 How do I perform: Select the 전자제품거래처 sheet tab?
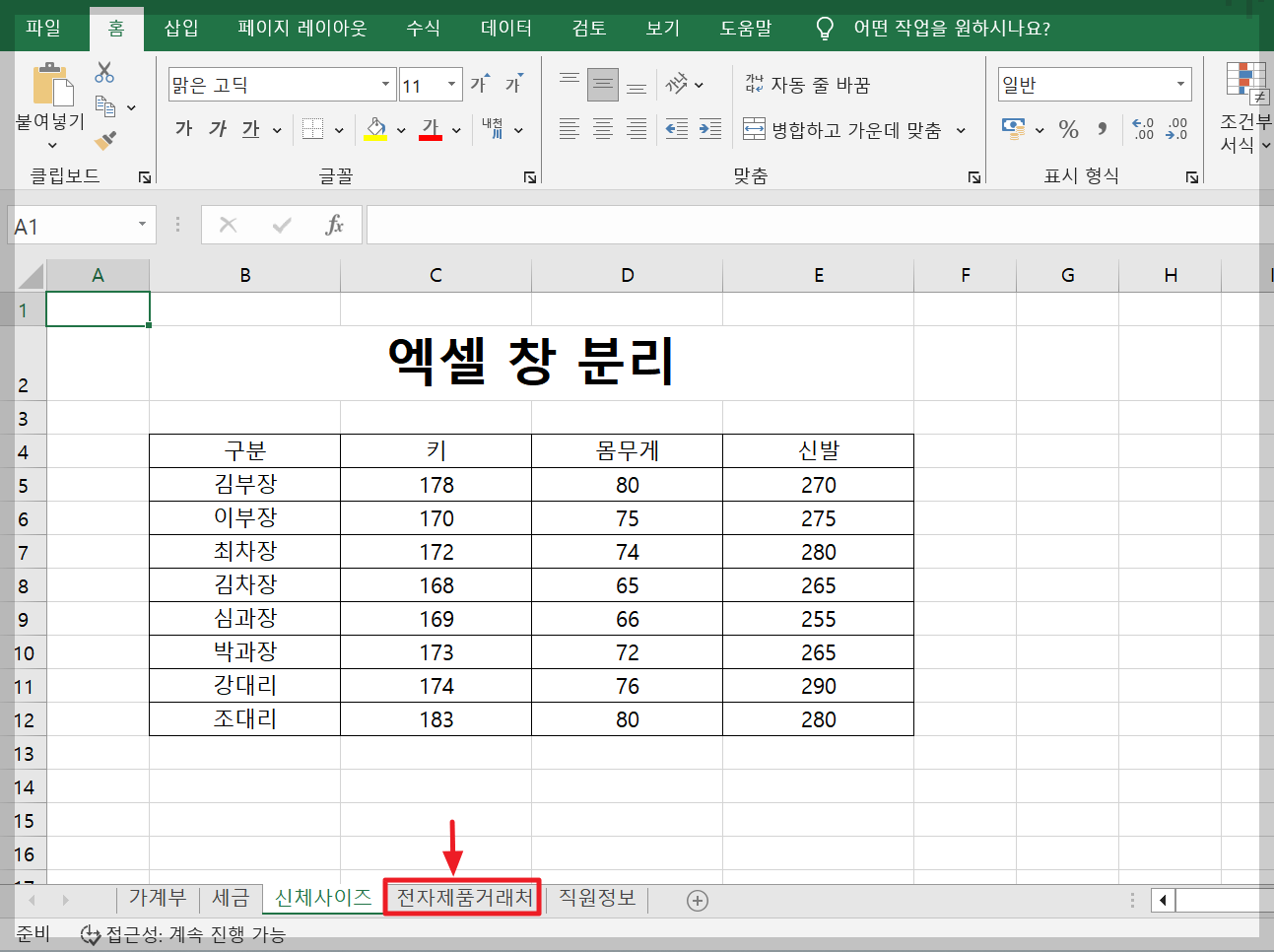(x=462, y=898)
